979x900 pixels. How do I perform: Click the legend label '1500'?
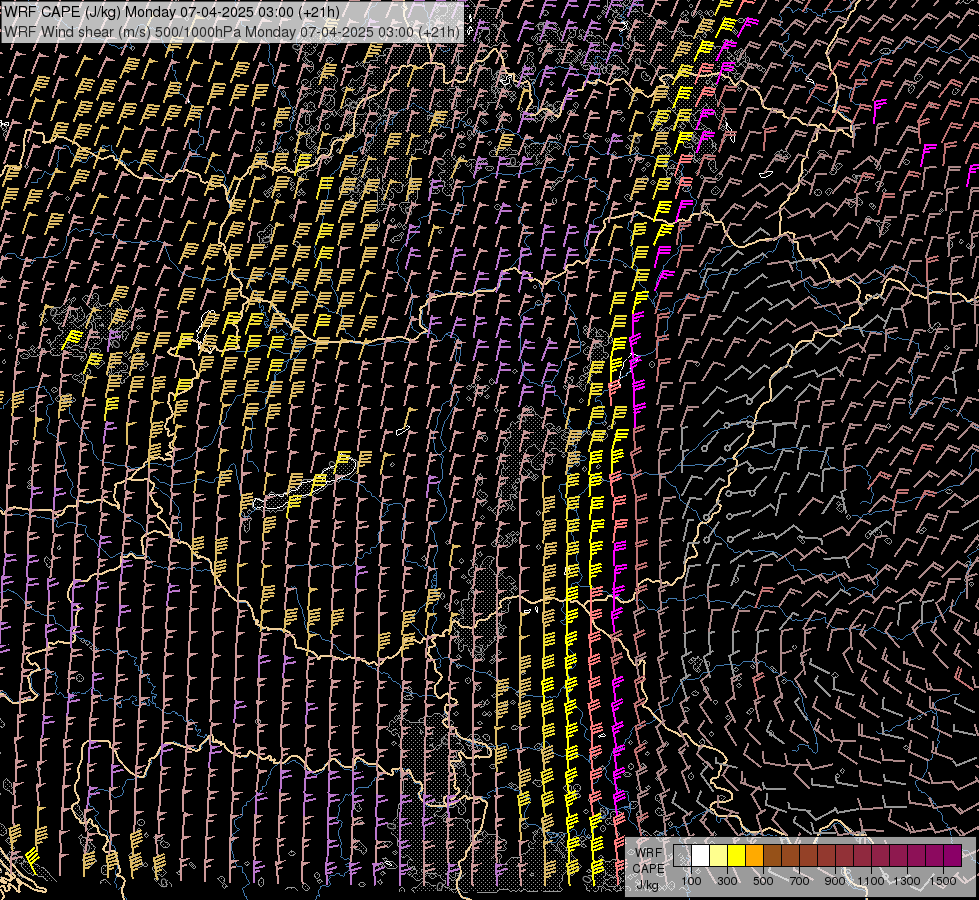943,881
